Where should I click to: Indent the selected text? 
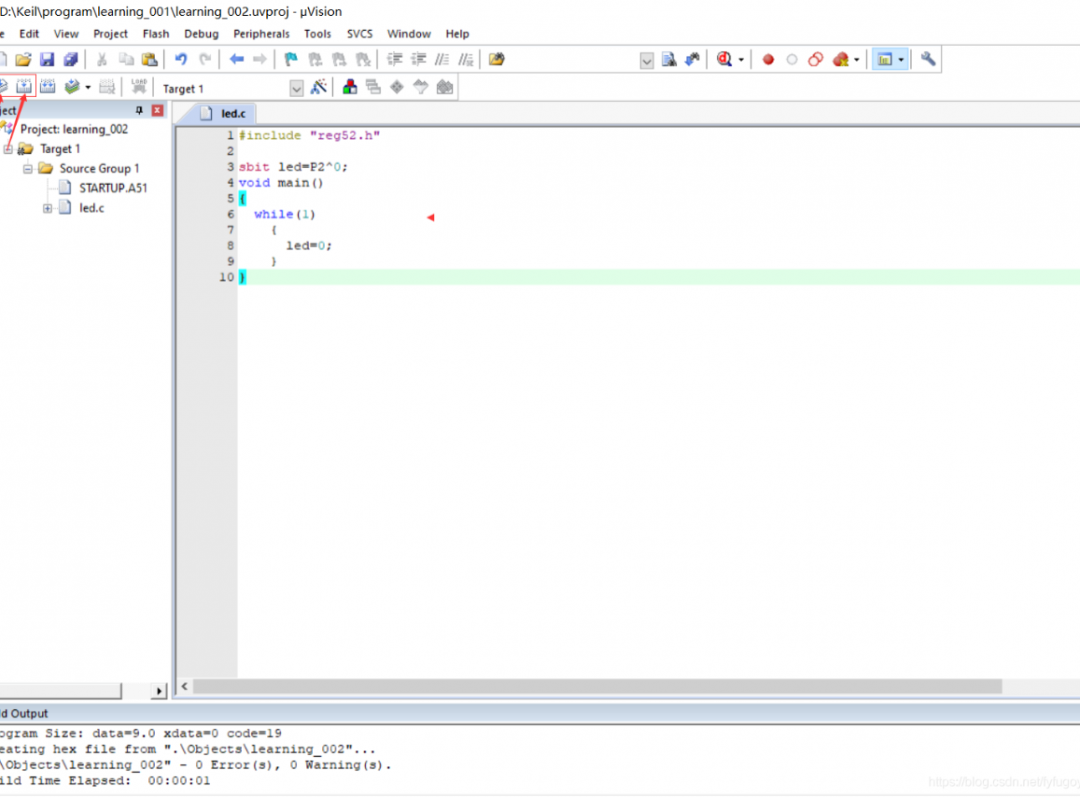point(395,59)
